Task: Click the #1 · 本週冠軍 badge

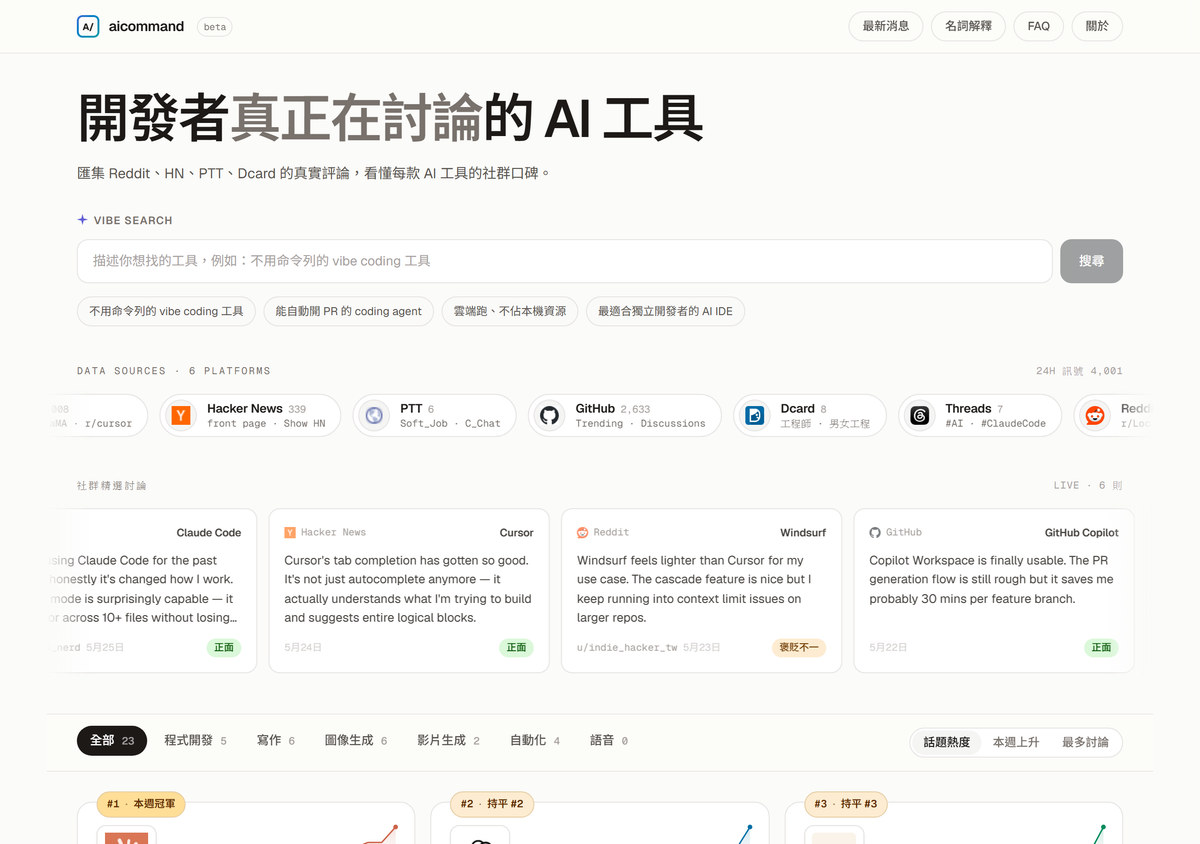Action: 141,803
